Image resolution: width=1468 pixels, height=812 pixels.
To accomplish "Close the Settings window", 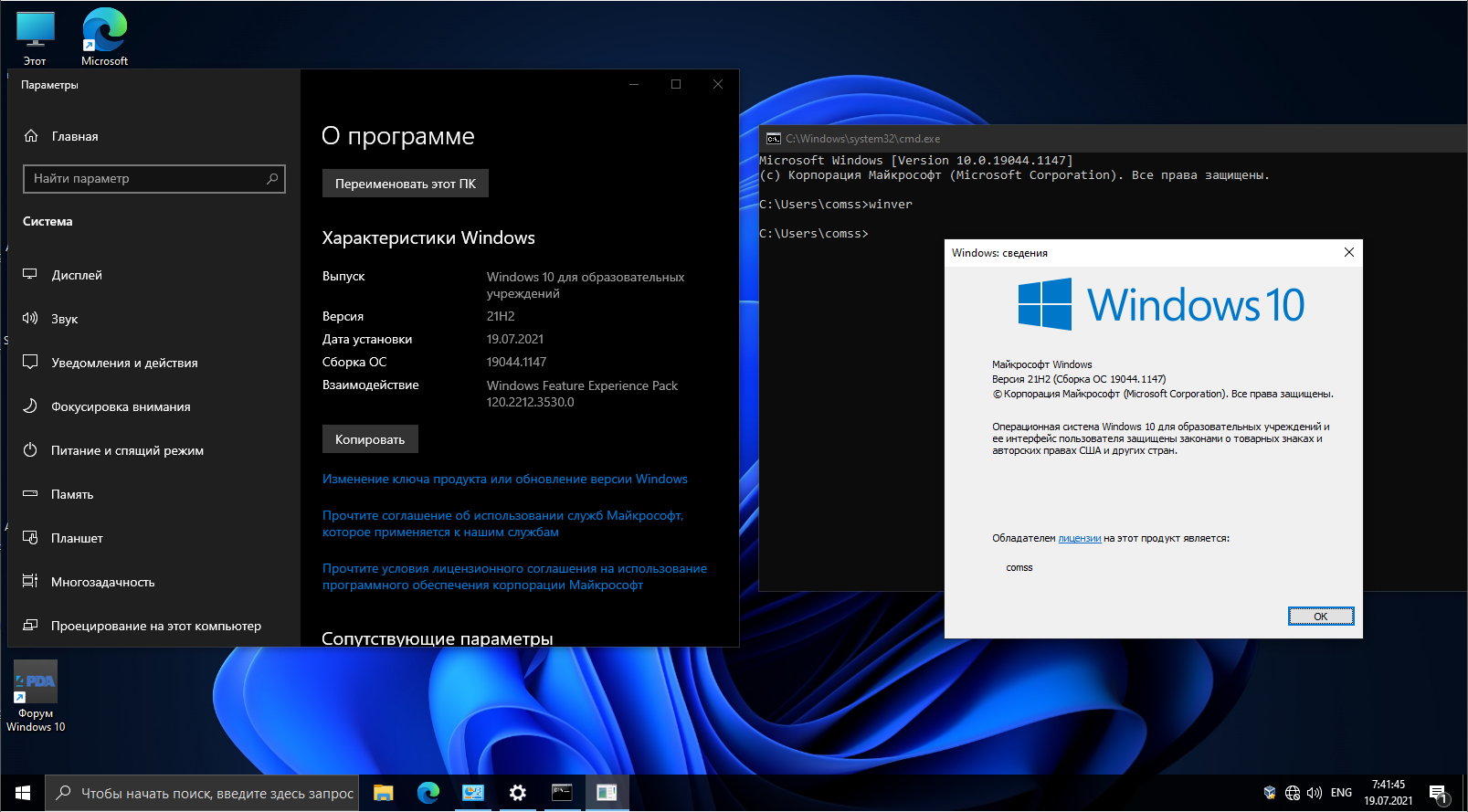I will [718, 84].
